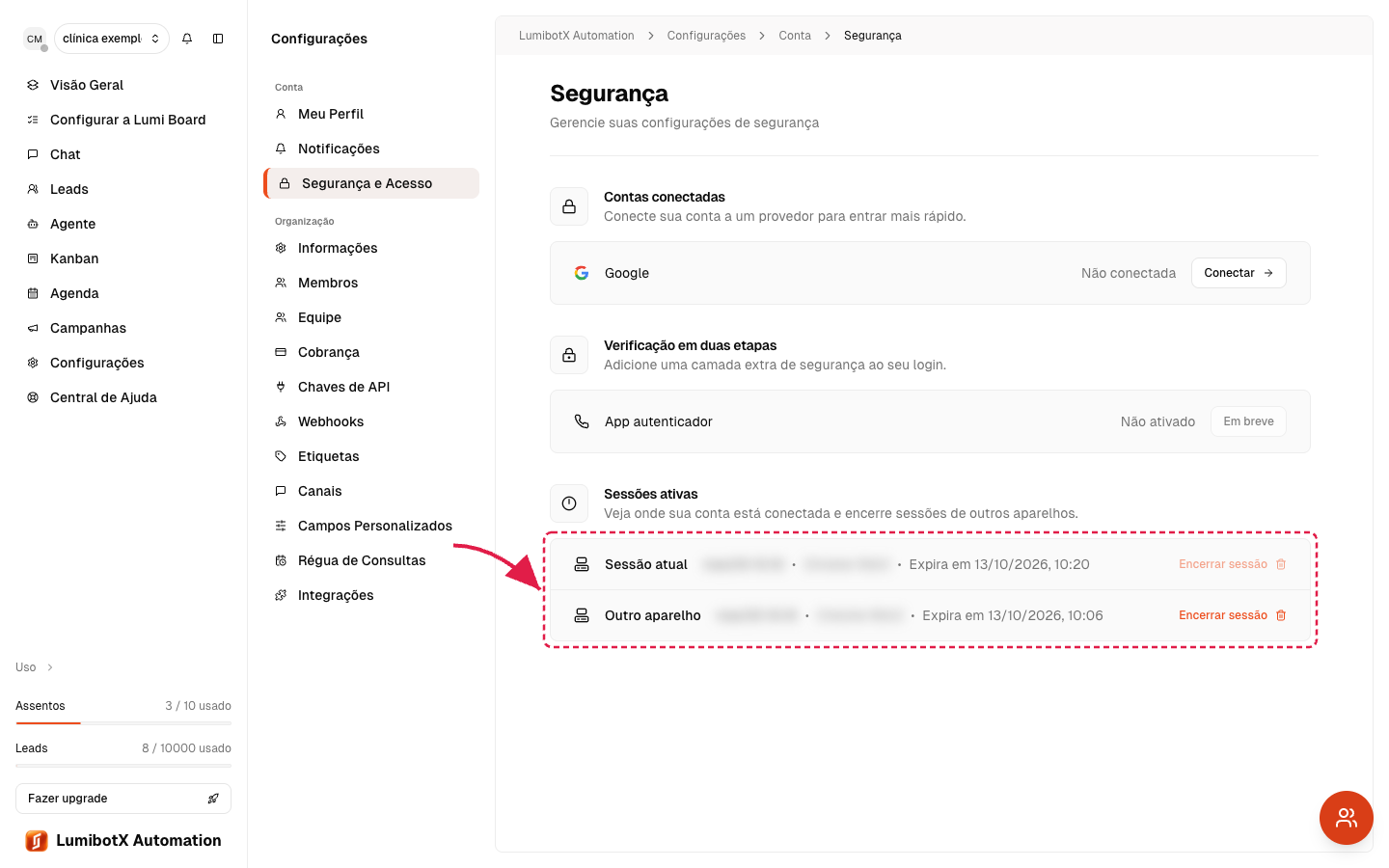End the Outro aparelho session
The width and height of the screenshot is (1389, 868).
[1232, 615]
